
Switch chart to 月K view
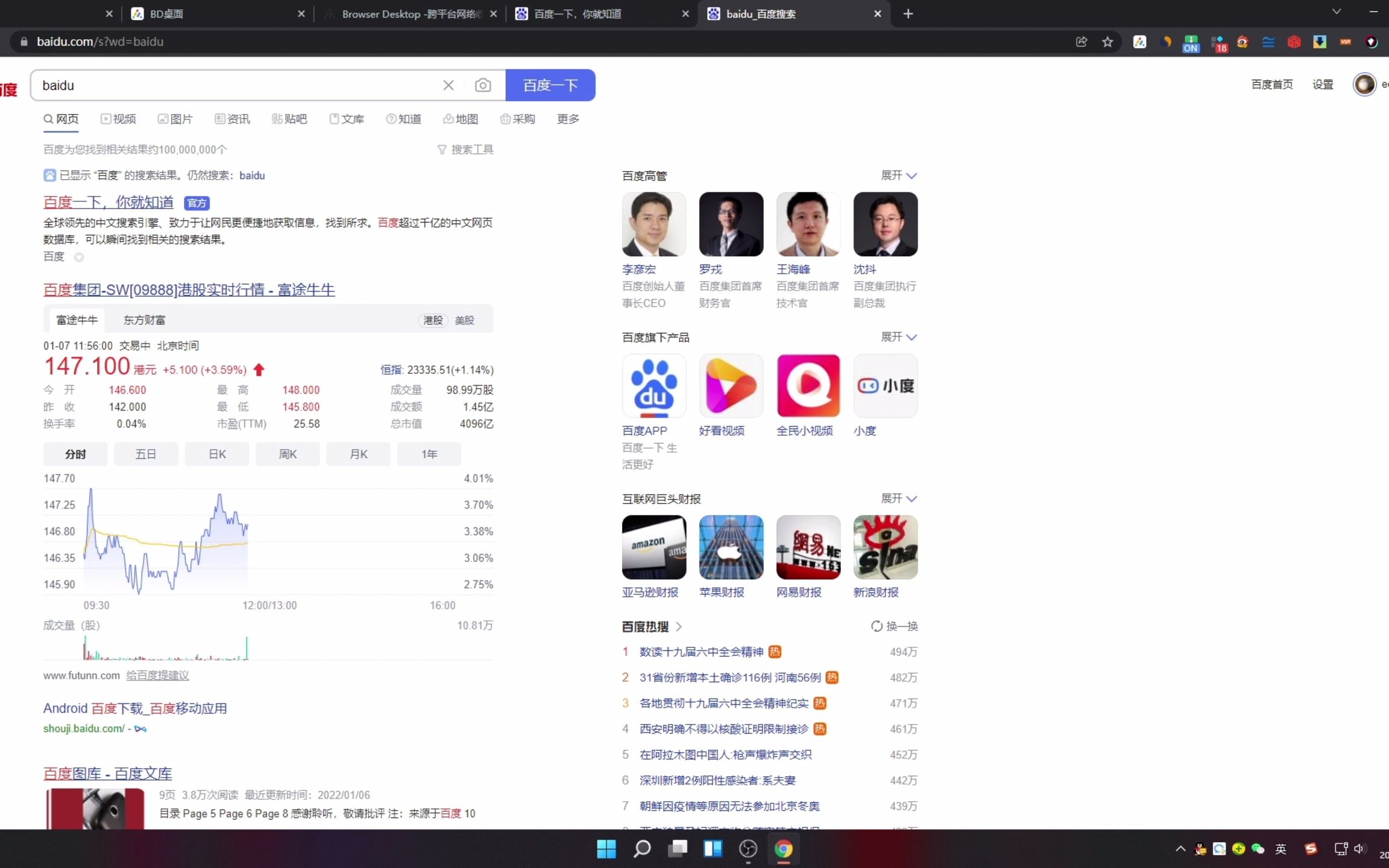(x=358, y=454)
